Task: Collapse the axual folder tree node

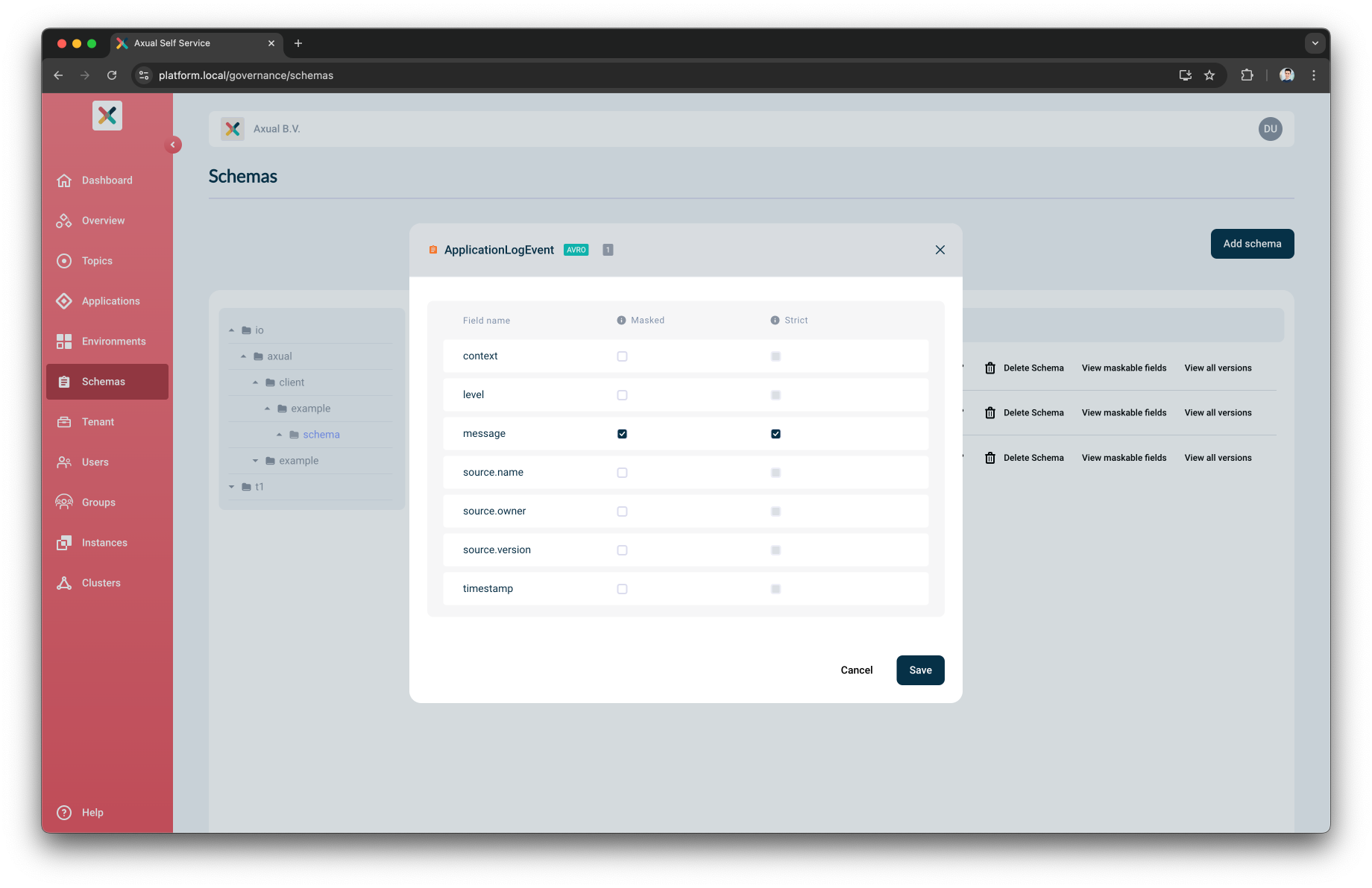Action: (243, 356)
